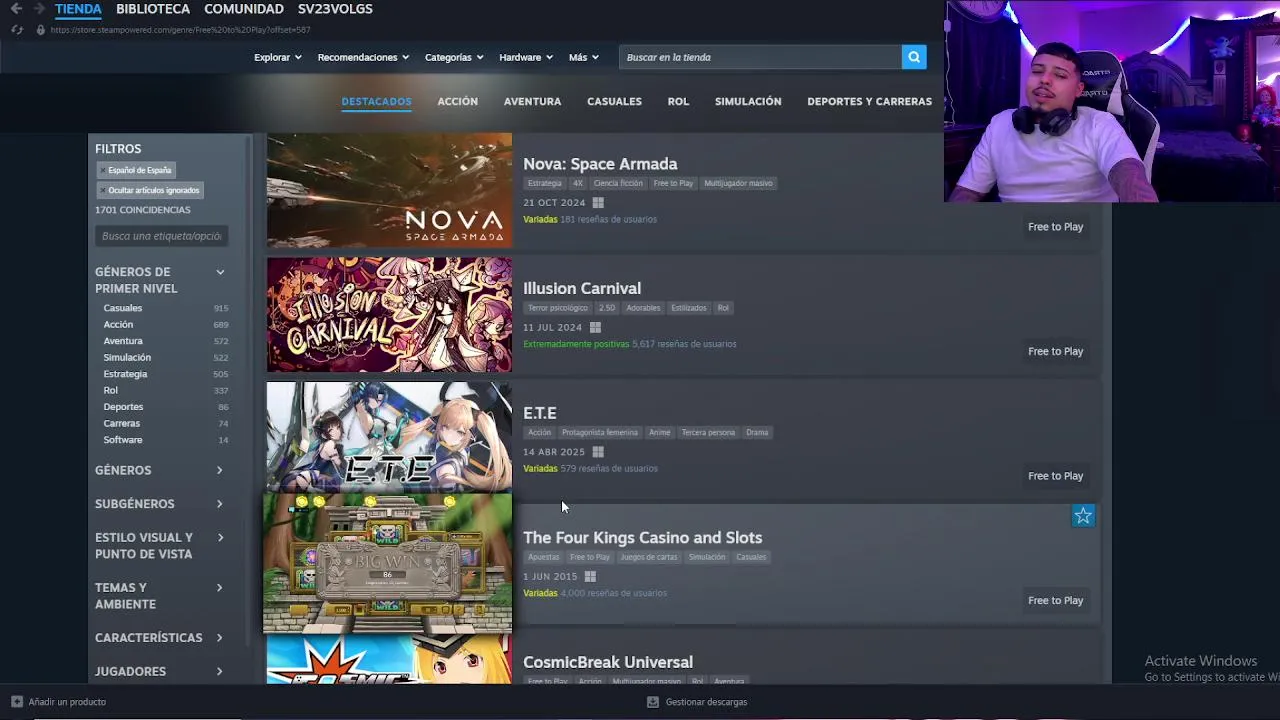Click the Apuestas tag on The Four Kings
This screenshot has height=720, width=1280.
543,557
